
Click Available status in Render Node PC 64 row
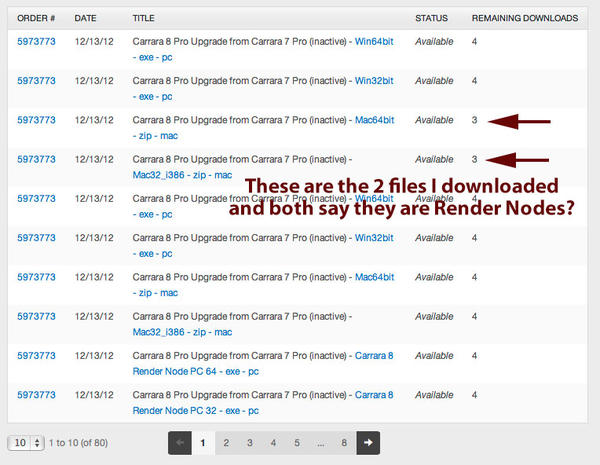coord(434,356)
